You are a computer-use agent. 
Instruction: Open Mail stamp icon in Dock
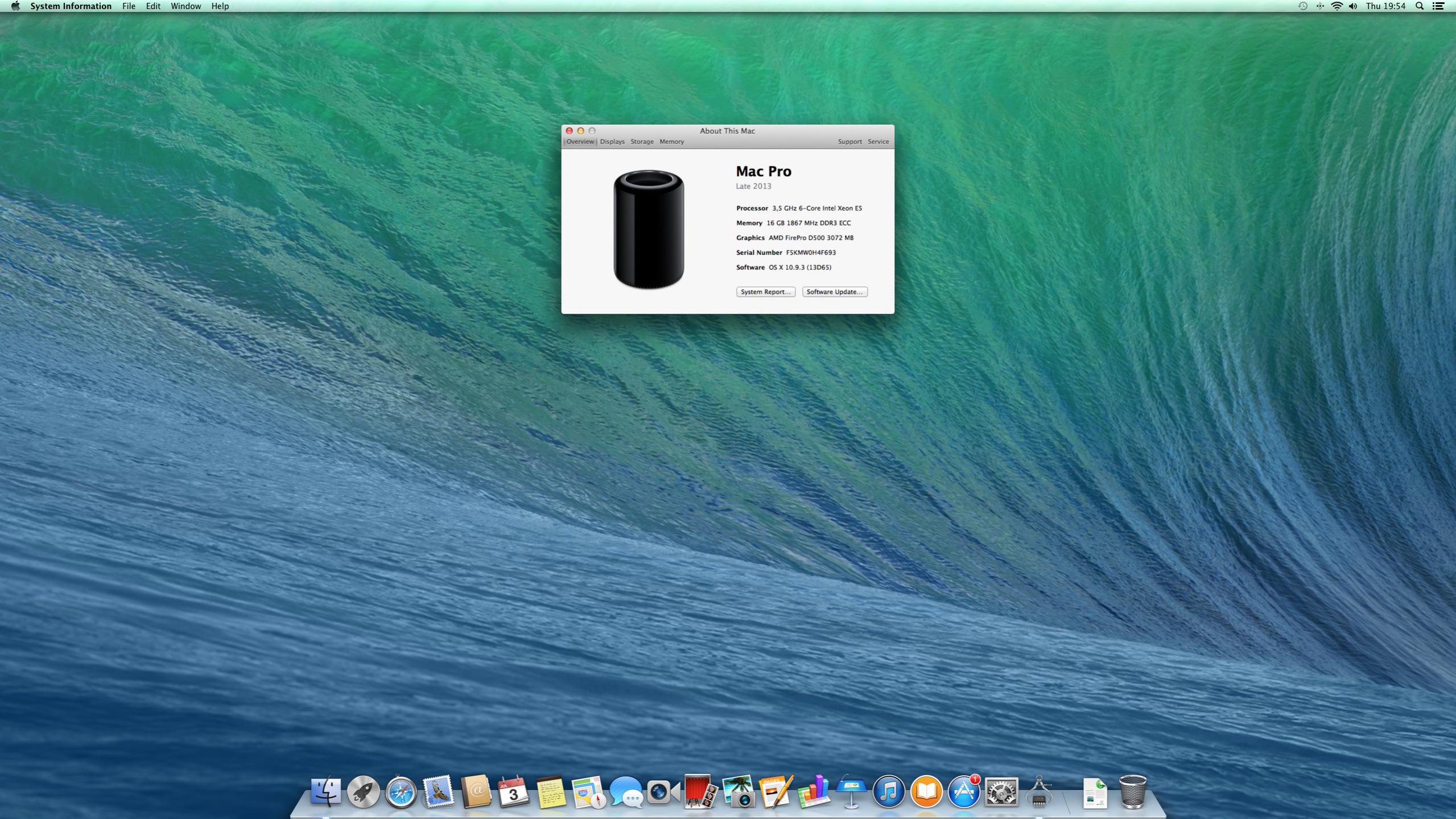point(438,791)
